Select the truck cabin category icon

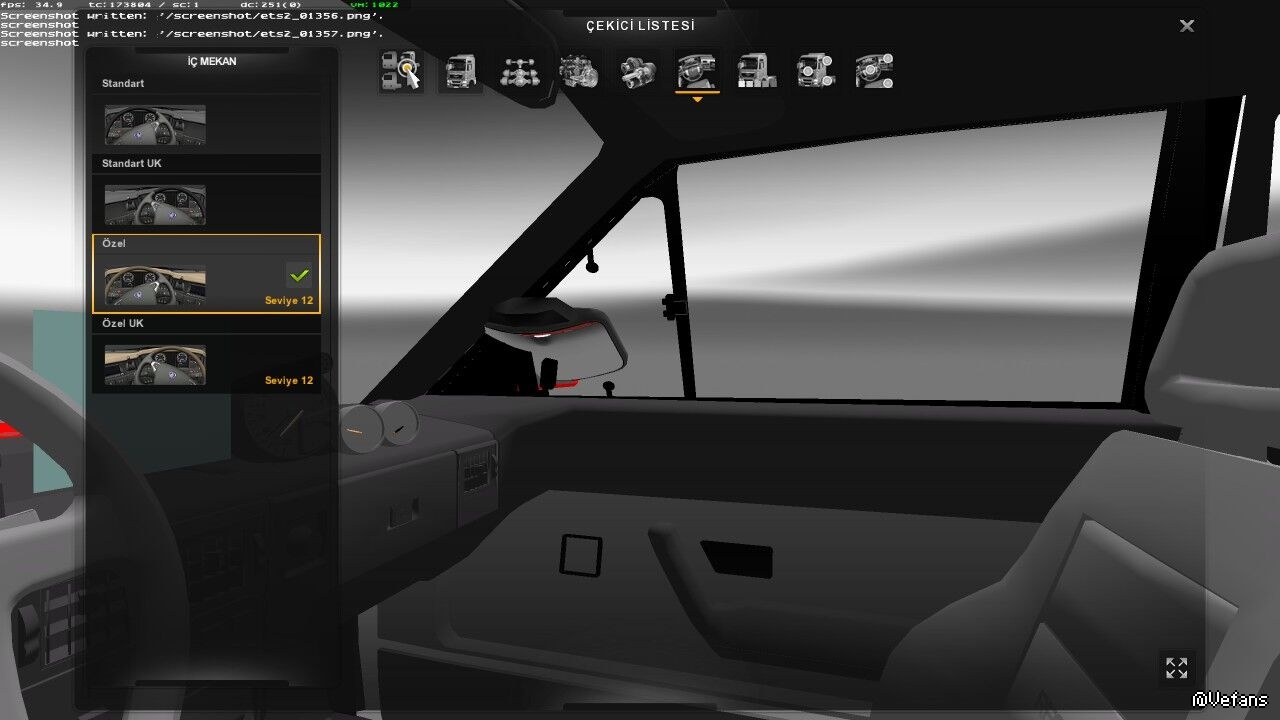point(460,71)
